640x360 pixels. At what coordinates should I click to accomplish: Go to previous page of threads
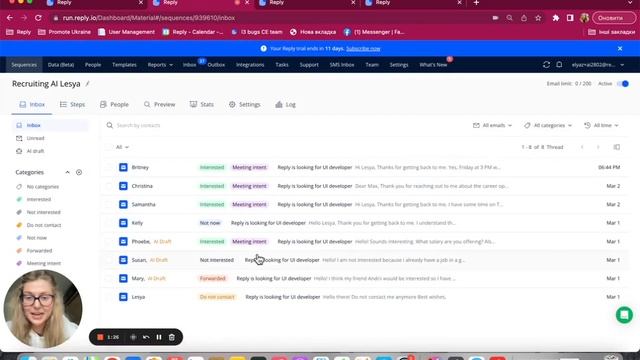point(582,147)
